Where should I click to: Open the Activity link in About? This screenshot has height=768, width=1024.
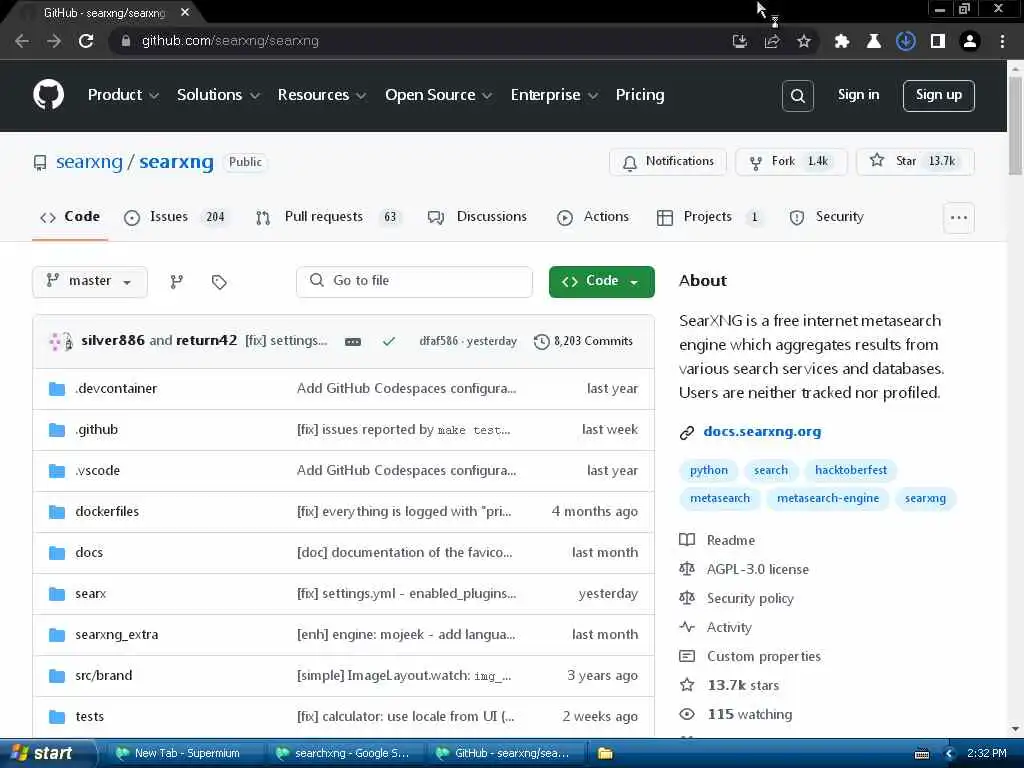(729, 628)
